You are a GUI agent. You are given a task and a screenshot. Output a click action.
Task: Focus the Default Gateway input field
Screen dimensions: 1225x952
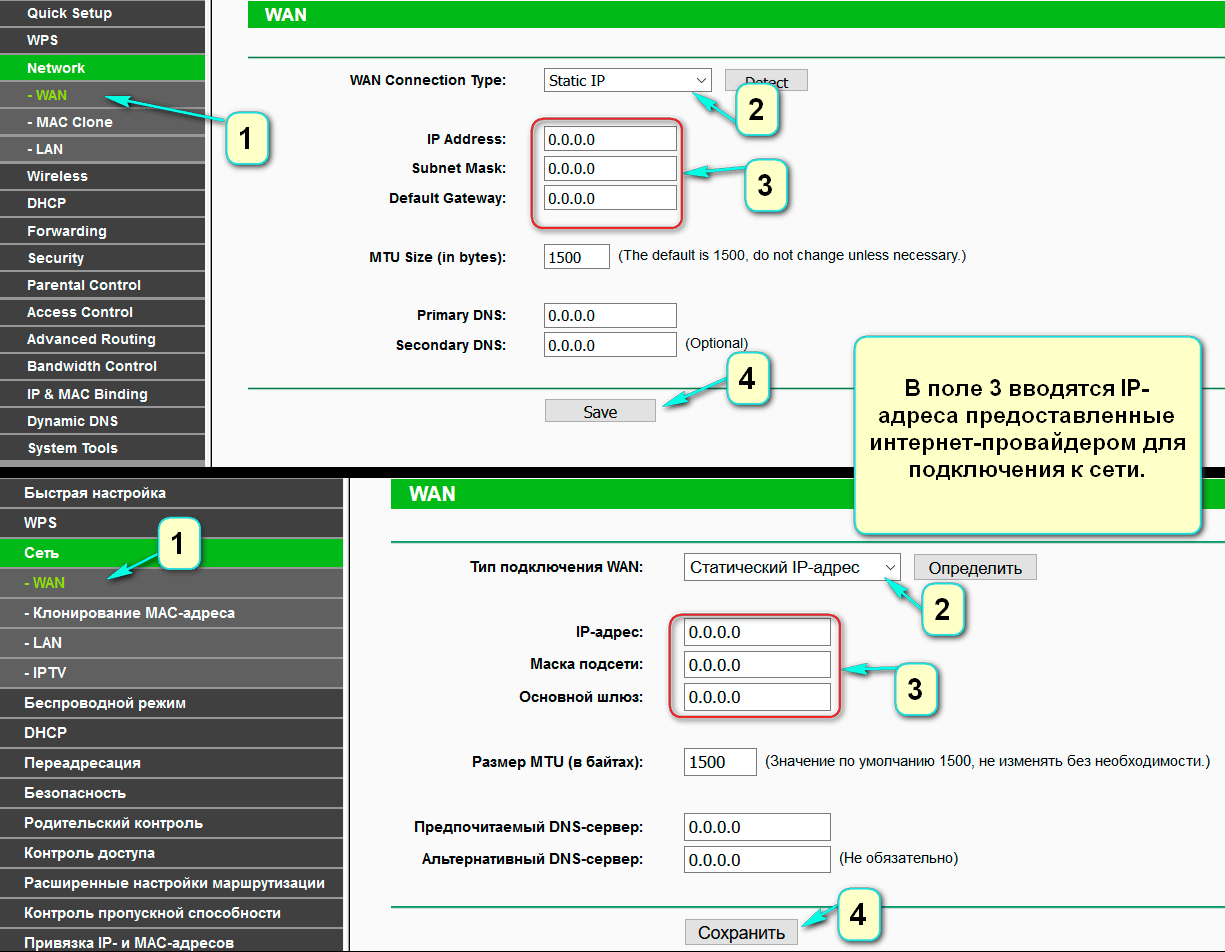click(x=610, y=198)
